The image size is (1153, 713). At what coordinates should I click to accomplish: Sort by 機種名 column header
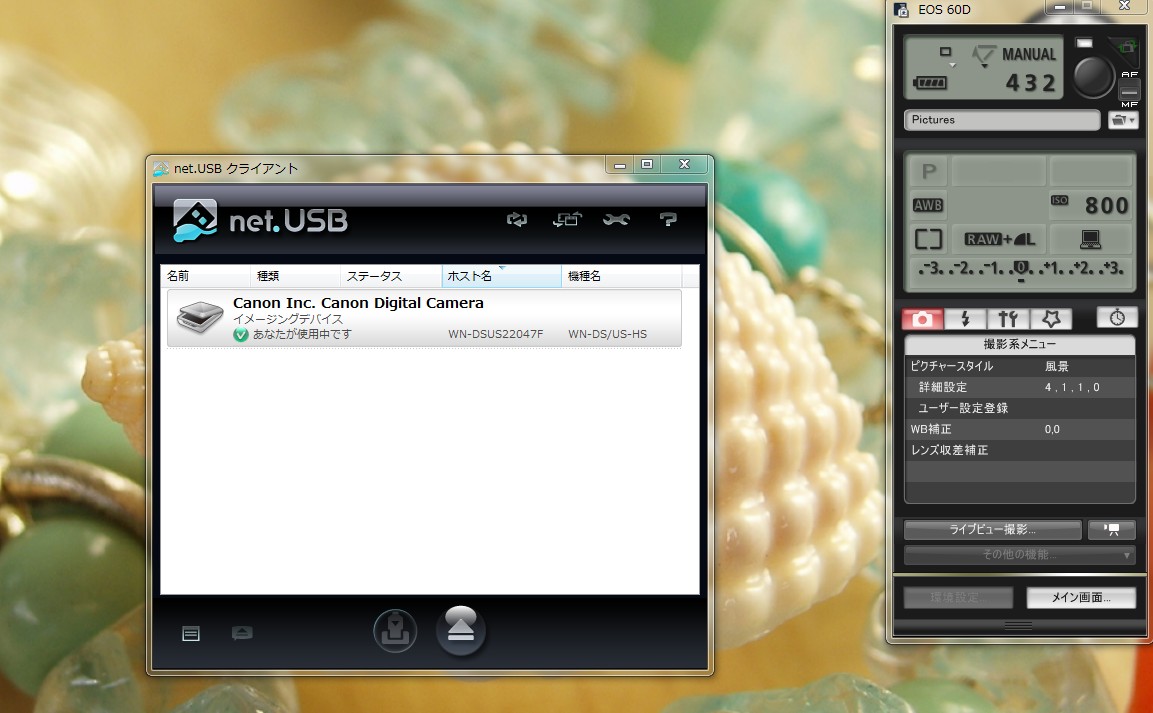pos(621,276)
